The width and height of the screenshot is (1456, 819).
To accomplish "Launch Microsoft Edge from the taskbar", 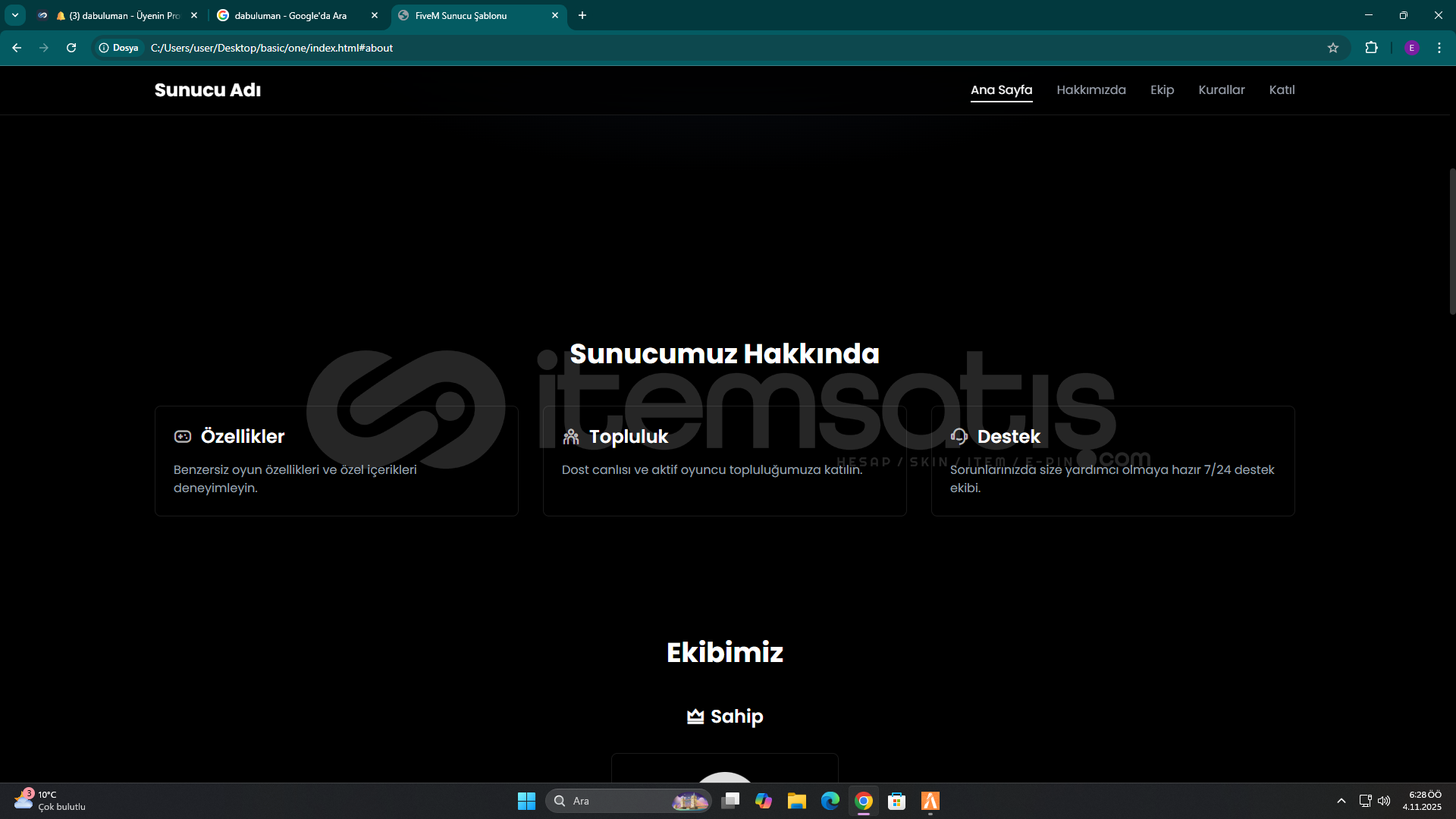I will (830, 801).
